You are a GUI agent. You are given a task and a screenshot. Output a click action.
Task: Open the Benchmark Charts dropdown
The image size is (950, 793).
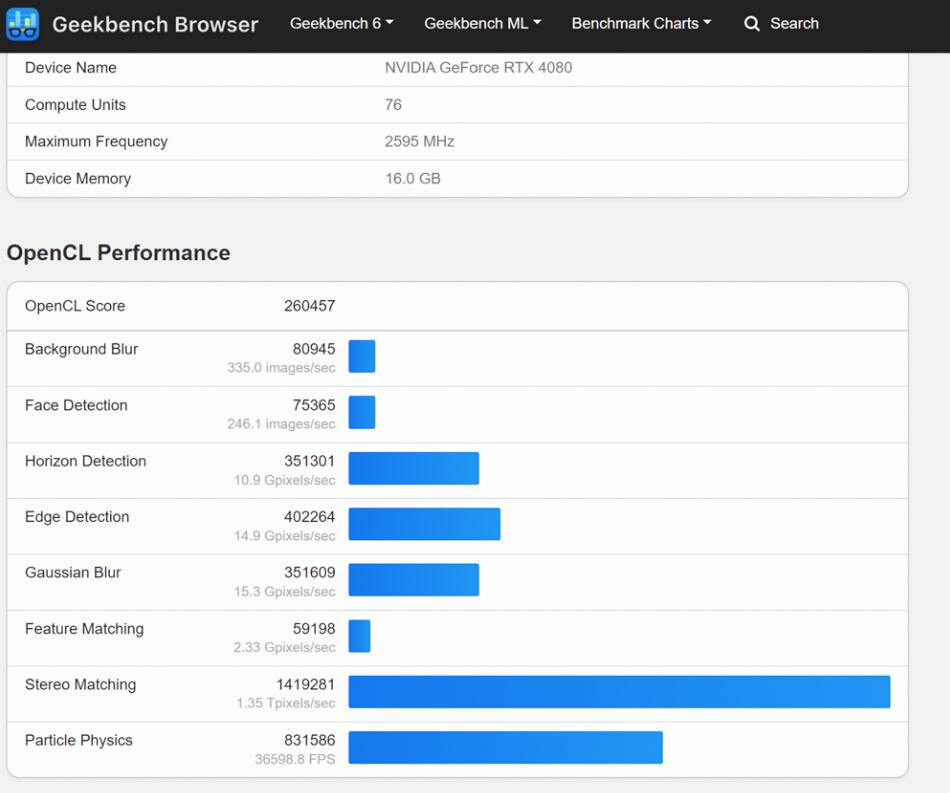point(642,24)
